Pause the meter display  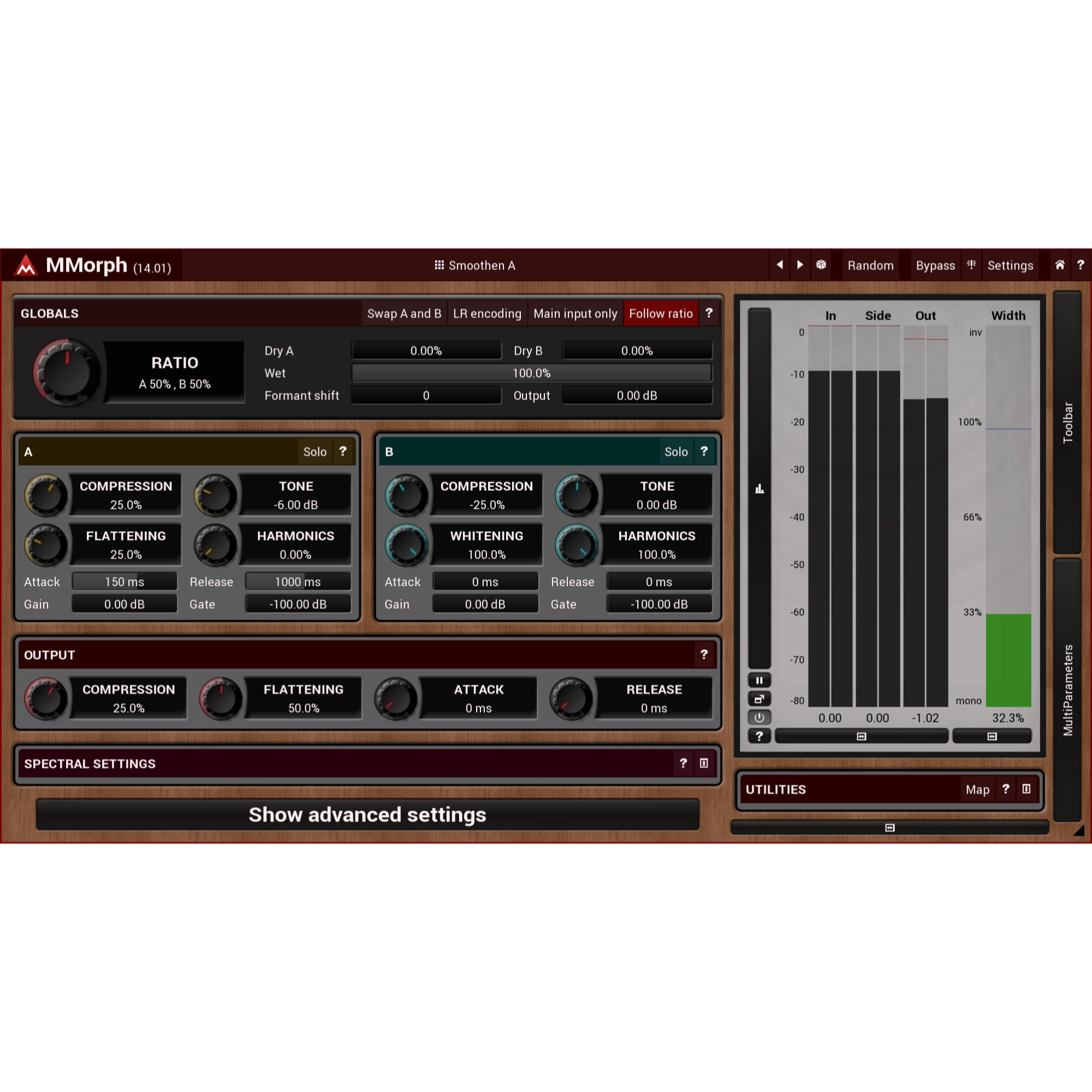[759, 680]
